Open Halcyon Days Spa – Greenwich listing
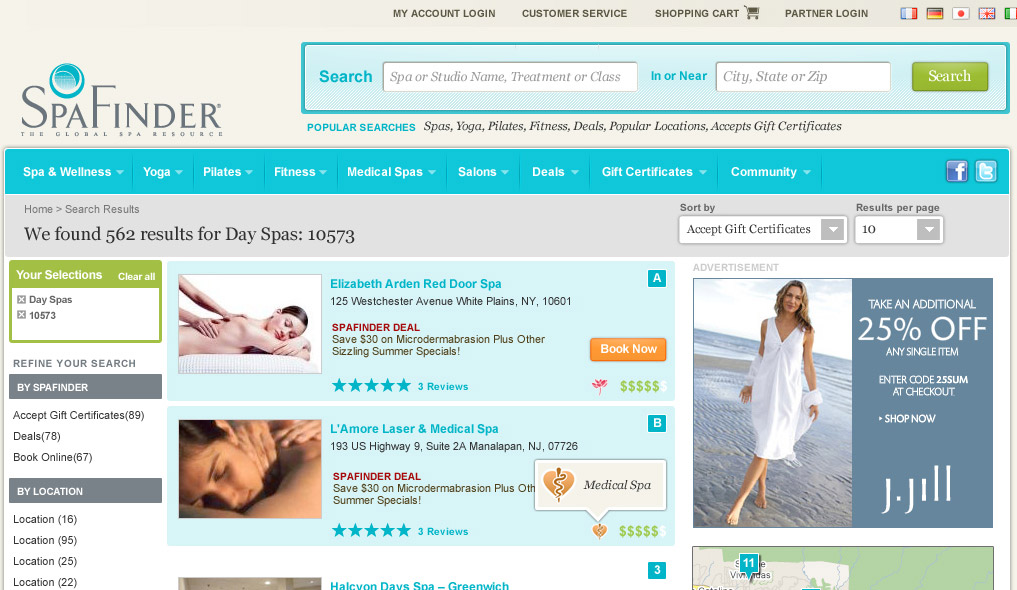 (x=420, y=585)
